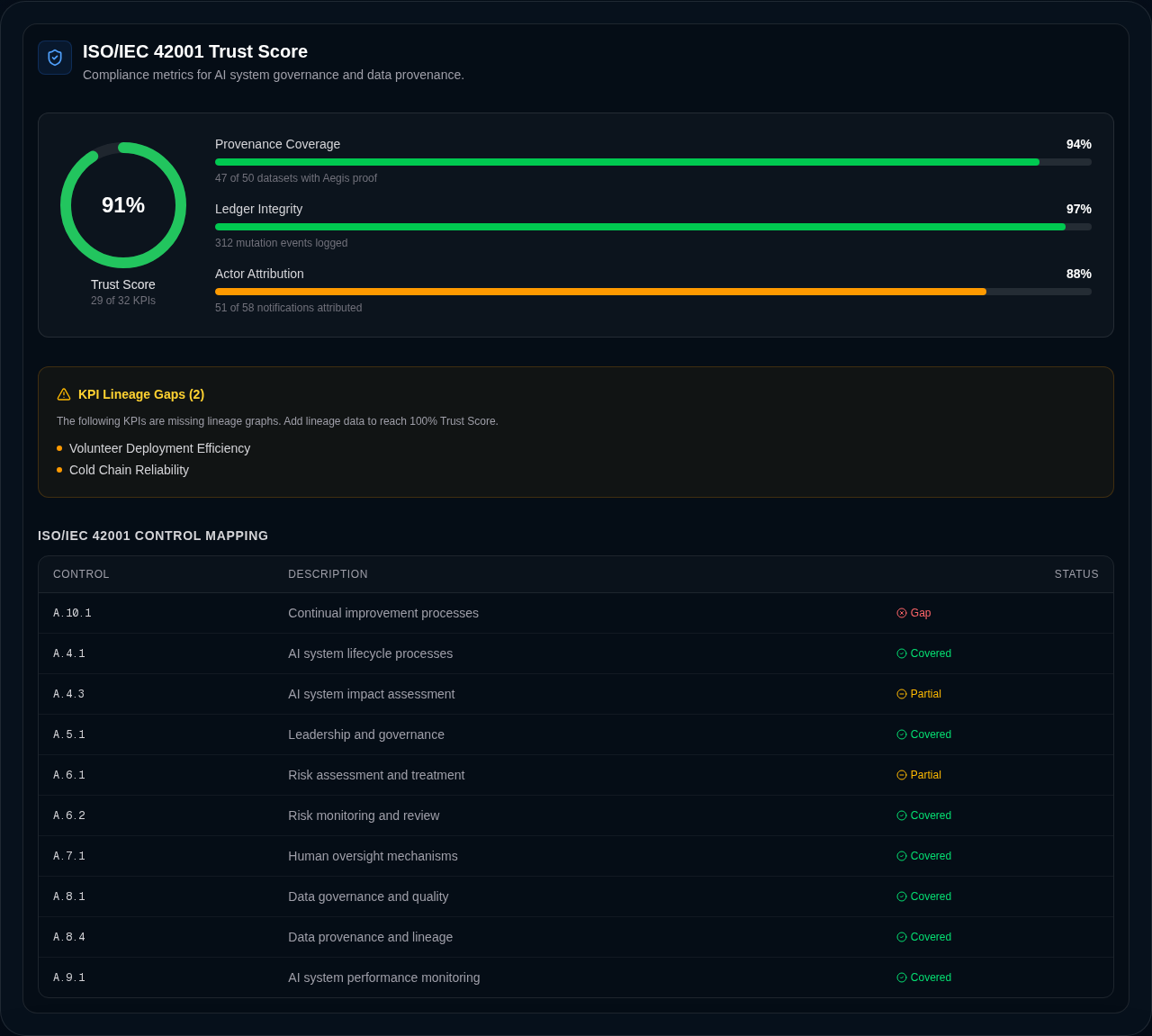Screen dimensions: 1152x1036
Task: Click the Covered check icon for A.4.1
Action: tap(900, 653)
